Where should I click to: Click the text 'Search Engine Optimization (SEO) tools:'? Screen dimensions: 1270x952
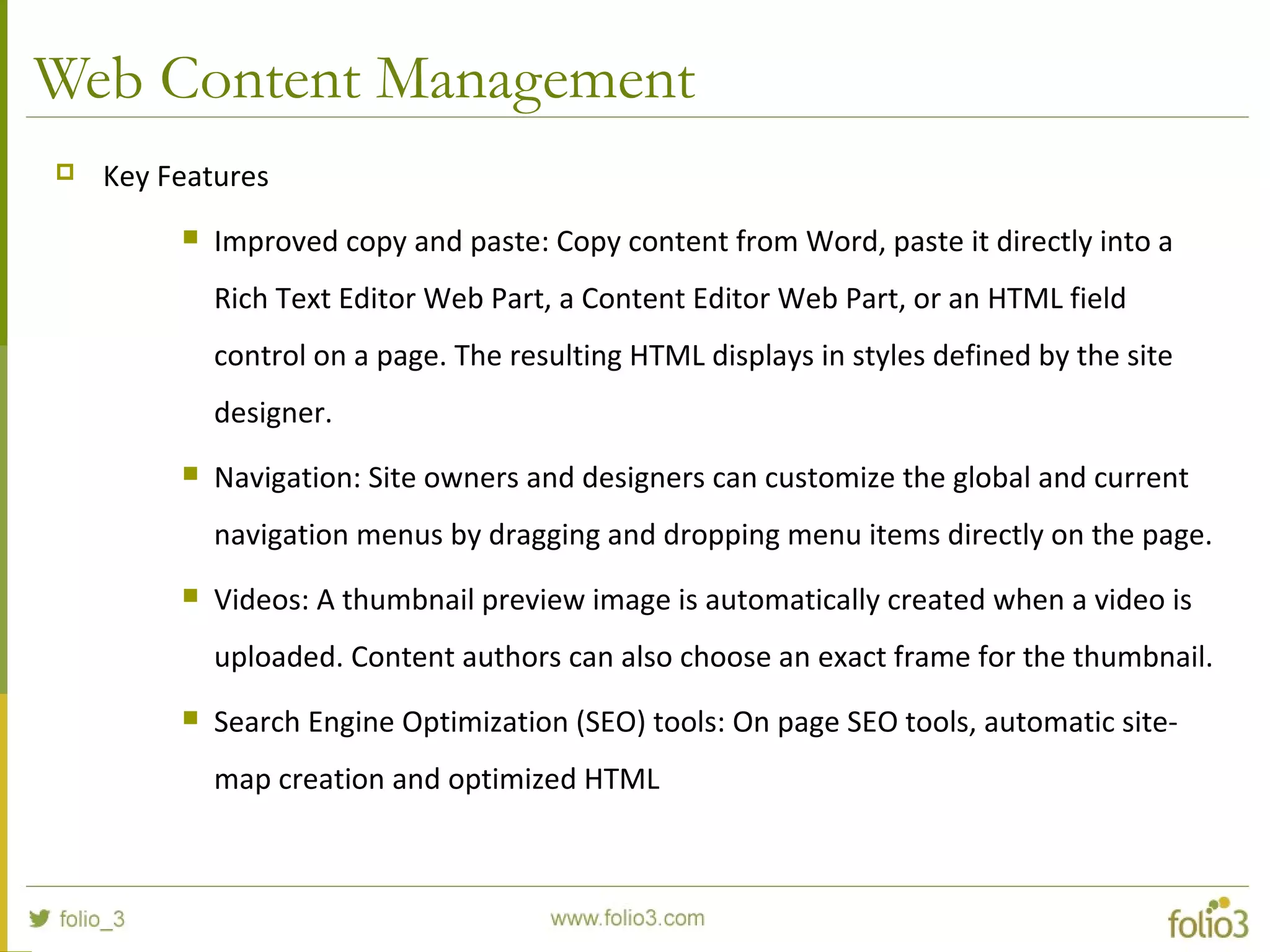click(469, 722)
